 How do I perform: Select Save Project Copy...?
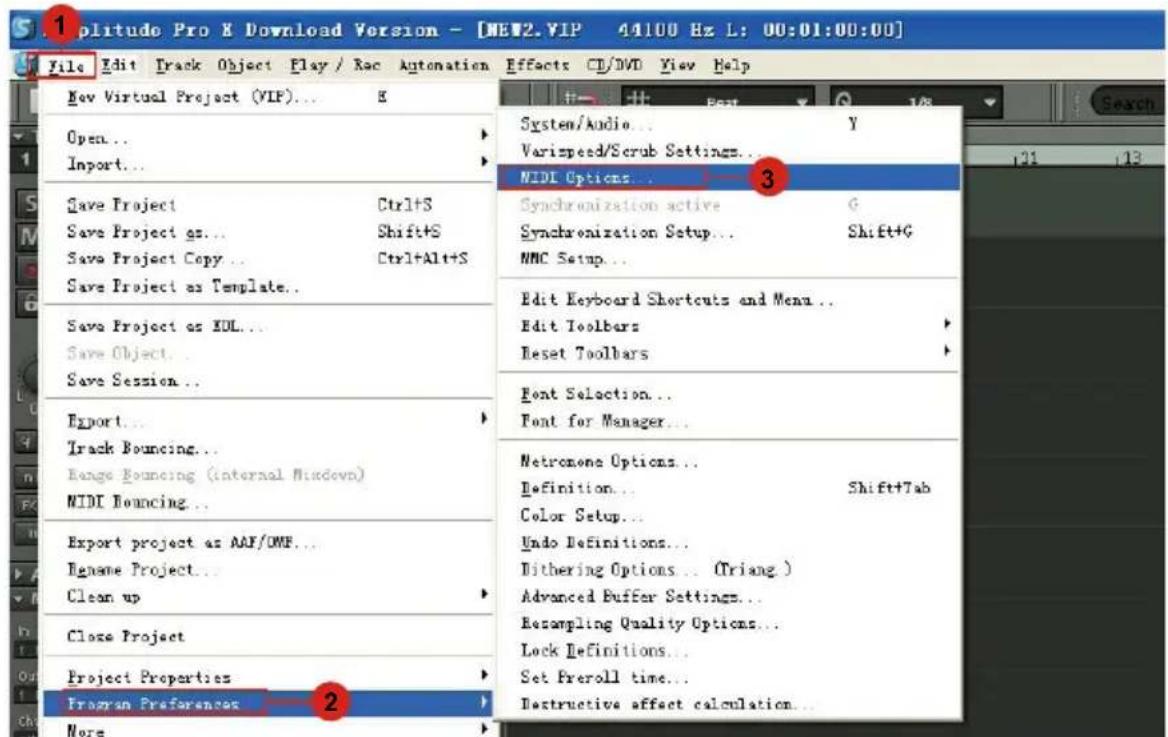[x=268, y=259]
